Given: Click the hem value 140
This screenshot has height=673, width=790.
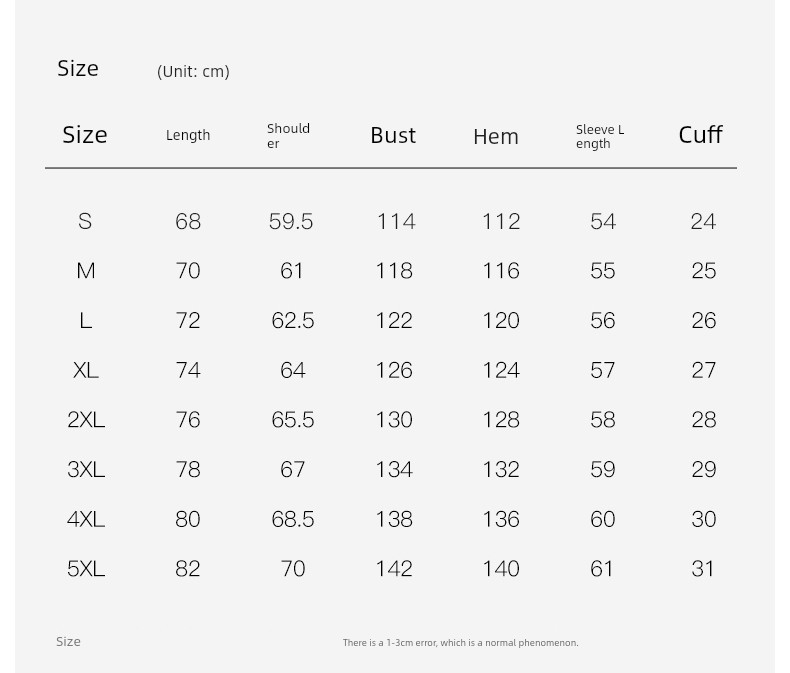Looking at the screenshot, I should coord(501,569).
